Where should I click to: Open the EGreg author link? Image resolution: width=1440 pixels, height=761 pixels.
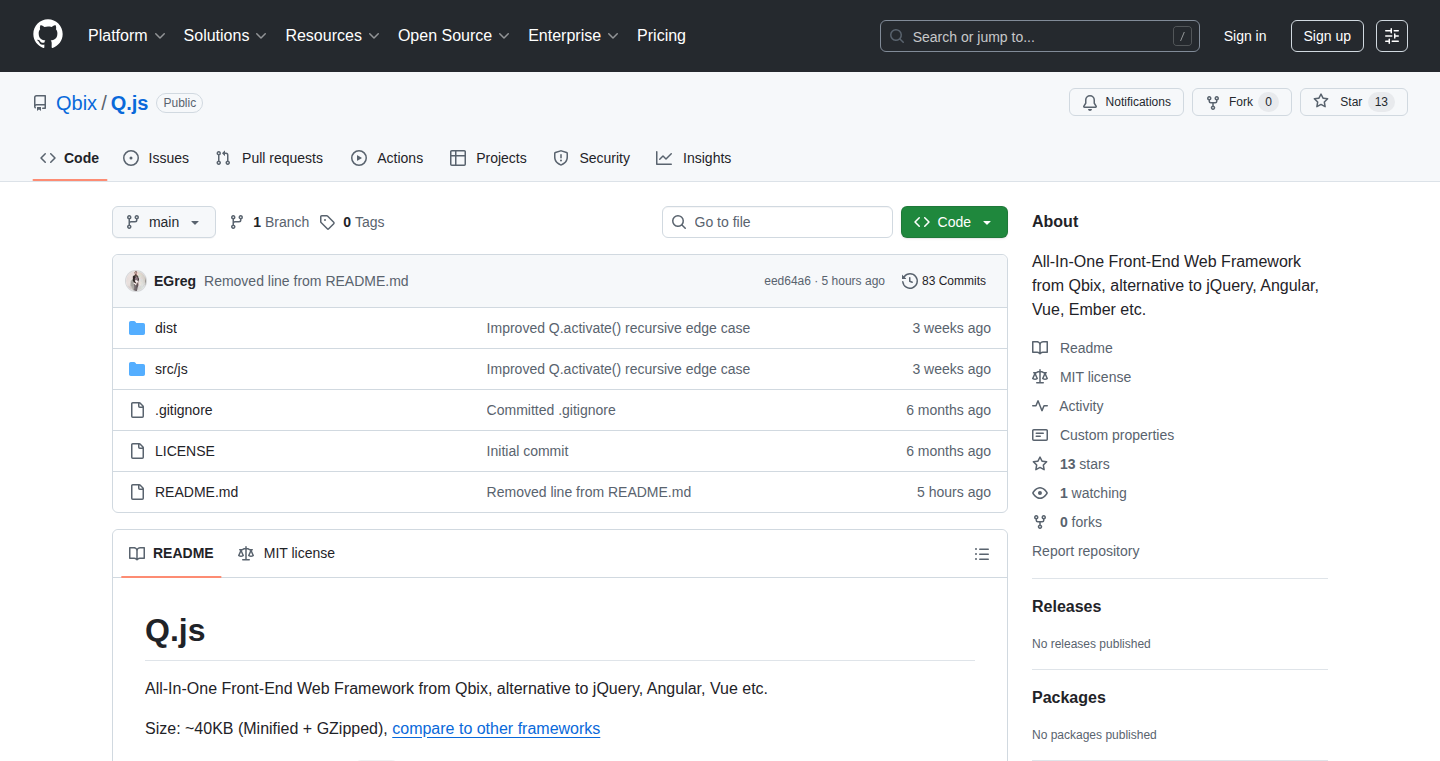175,281
